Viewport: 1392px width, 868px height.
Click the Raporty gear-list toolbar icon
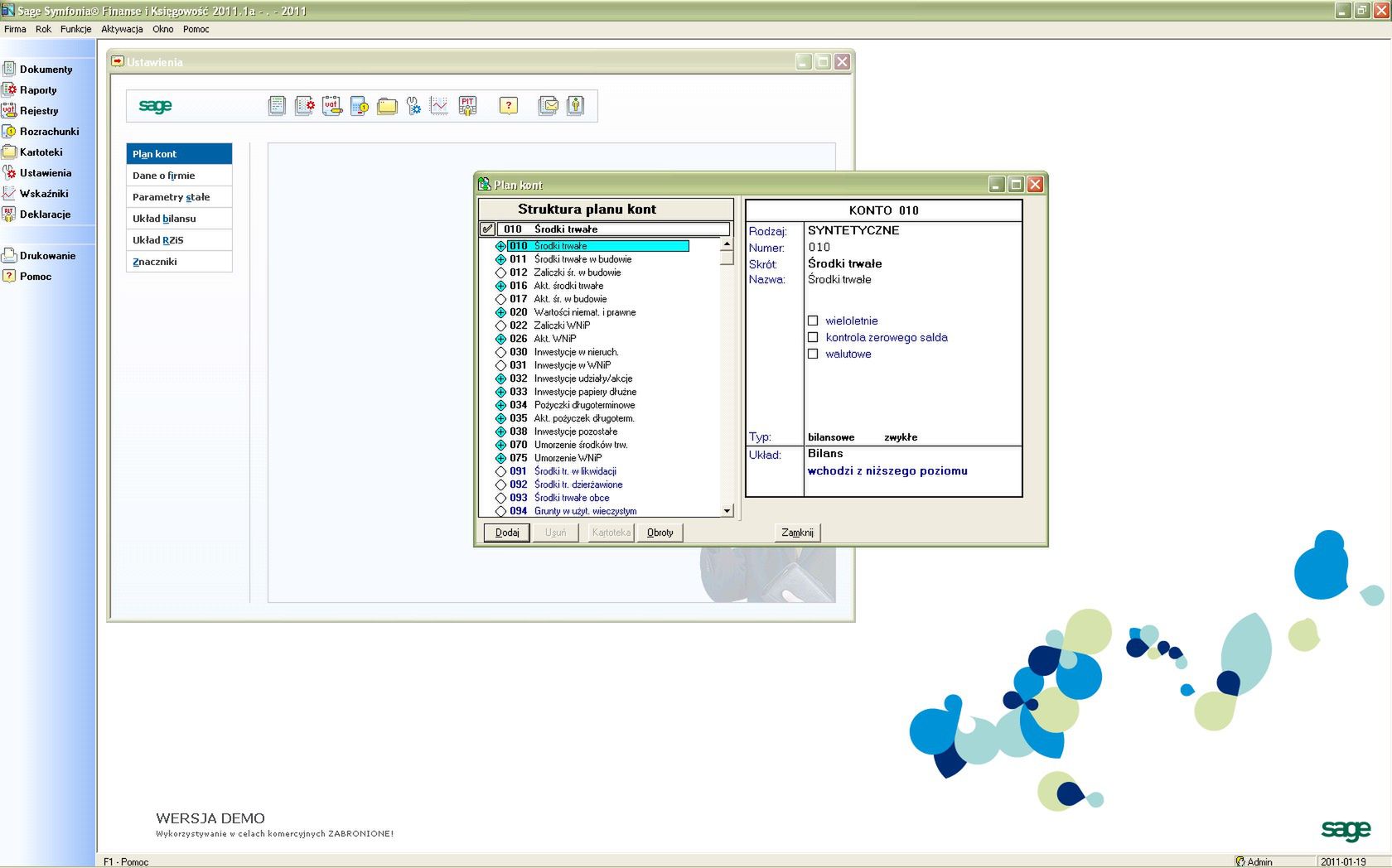point(304,106)
